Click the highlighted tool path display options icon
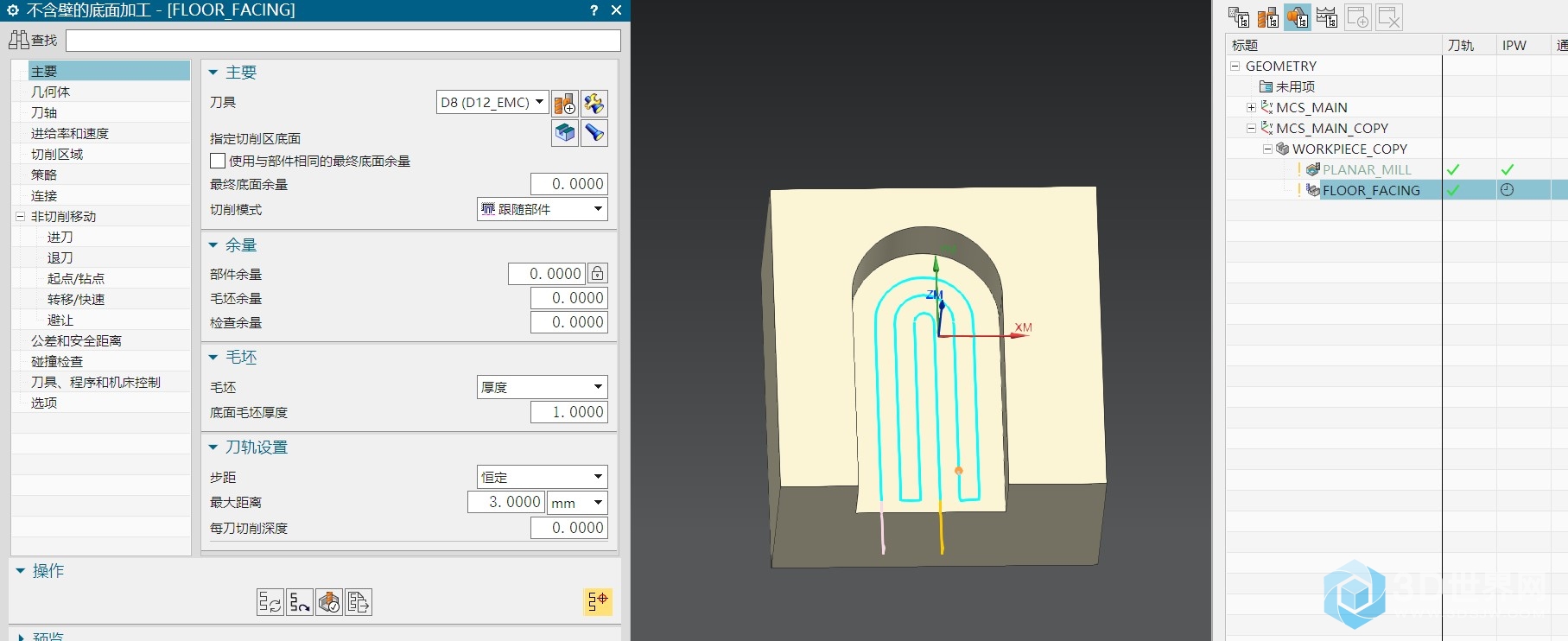 coord(598,601)
